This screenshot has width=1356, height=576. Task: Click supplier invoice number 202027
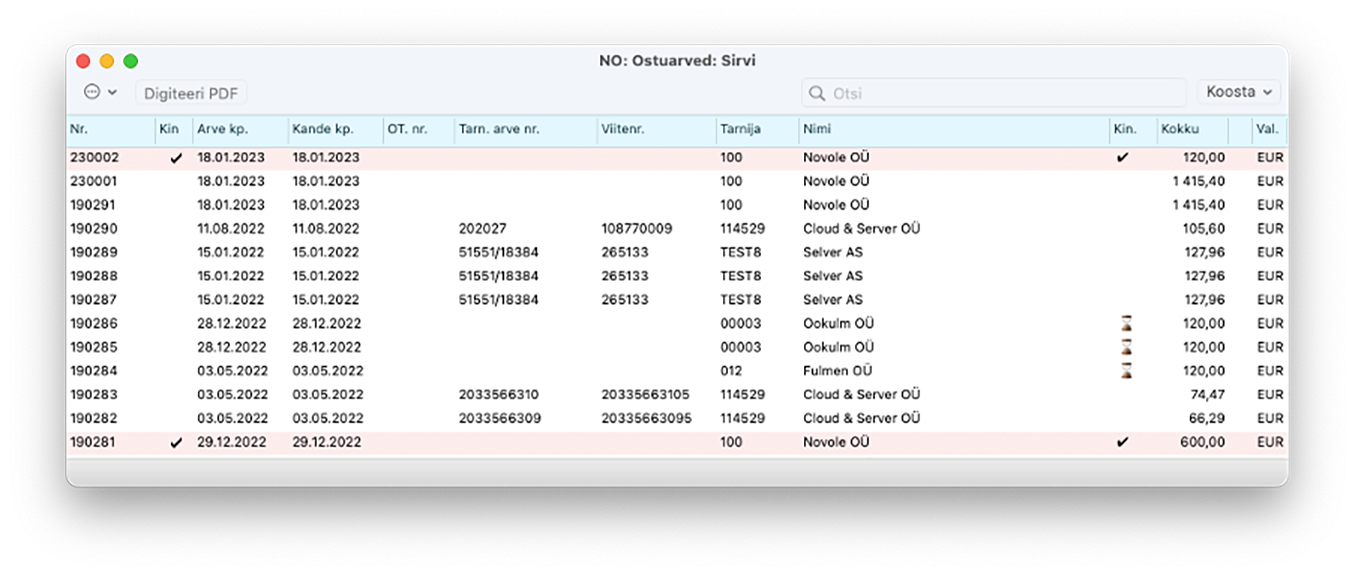482,228
